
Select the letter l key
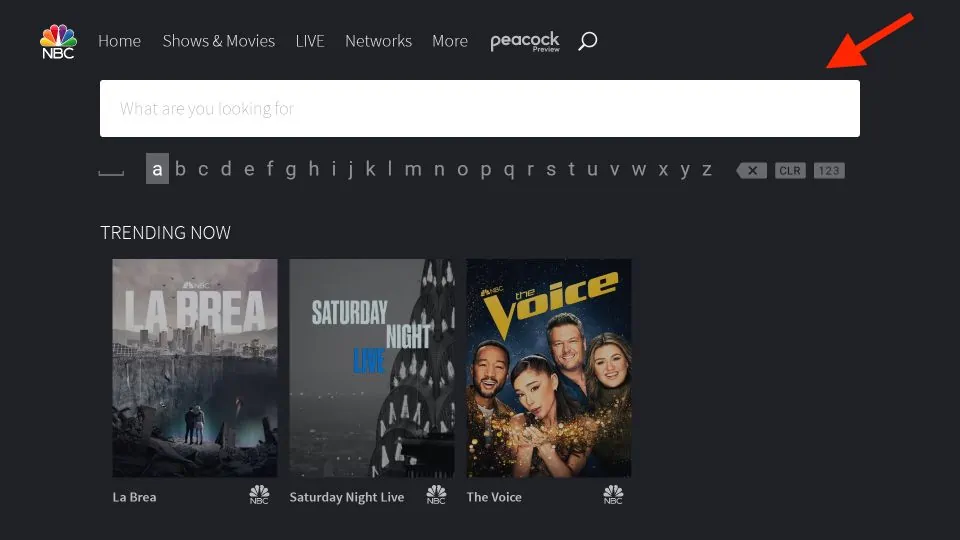pyautogui.click(x=389, y=169)
